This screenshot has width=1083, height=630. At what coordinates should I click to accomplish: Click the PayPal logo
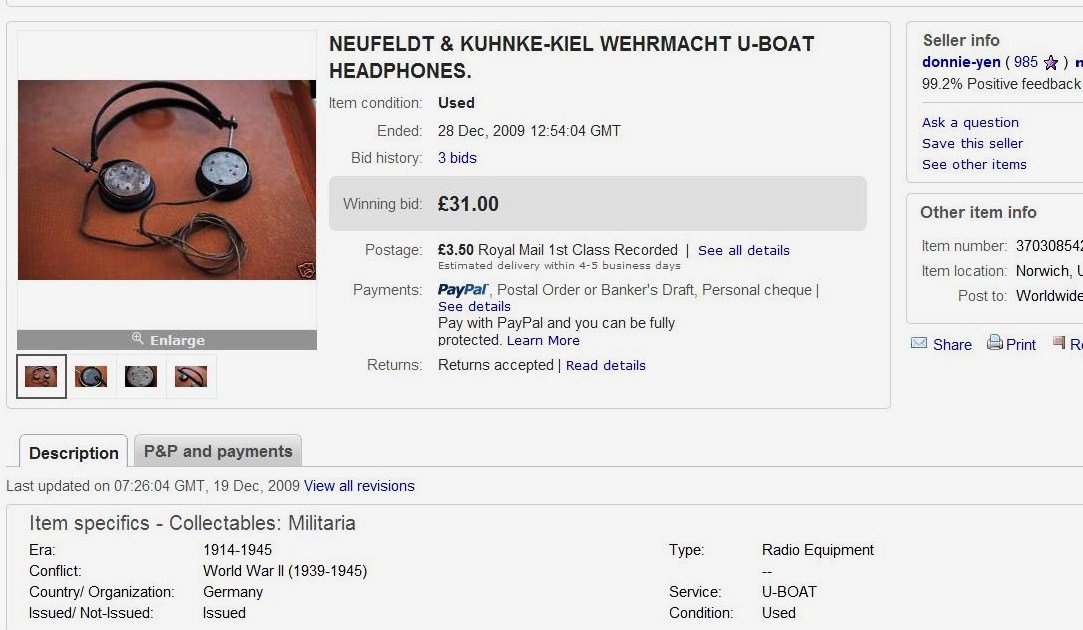click(462, 290)
